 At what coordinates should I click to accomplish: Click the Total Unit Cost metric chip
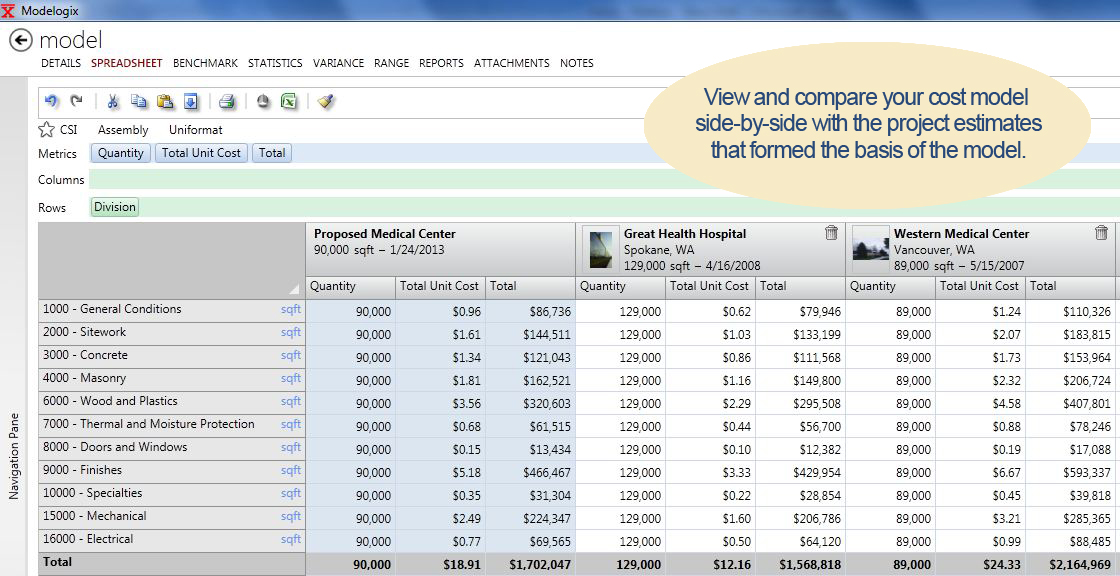click(x=201, y=153)
